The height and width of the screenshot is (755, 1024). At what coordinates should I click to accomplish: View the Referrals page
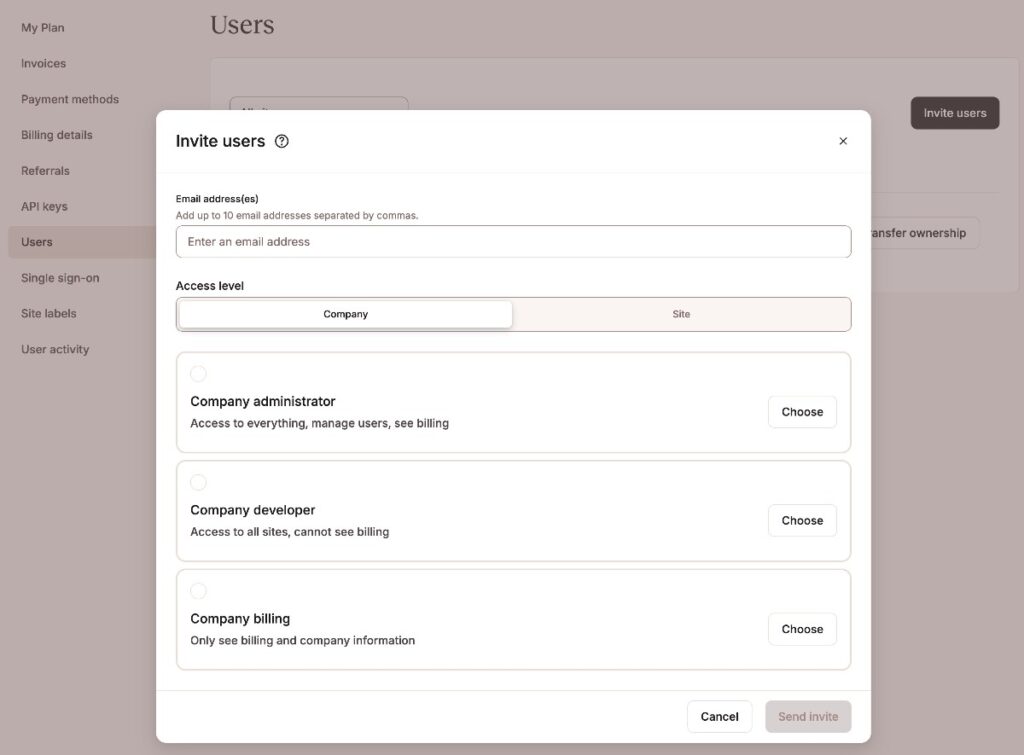click(x=45, y=170)
